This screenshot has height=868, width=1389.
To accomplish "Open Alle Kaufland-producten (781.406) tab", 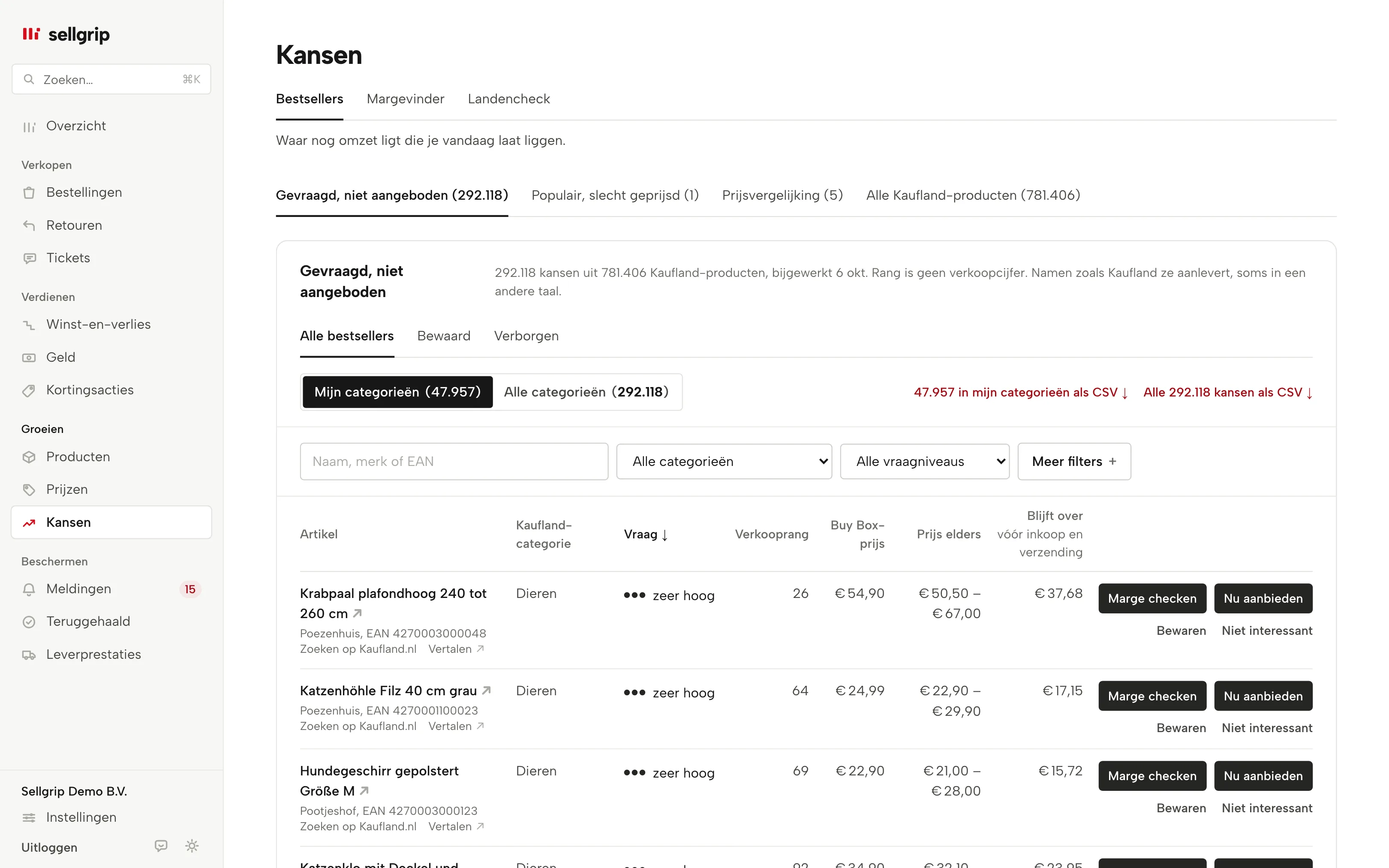I will tap(974, 195).
